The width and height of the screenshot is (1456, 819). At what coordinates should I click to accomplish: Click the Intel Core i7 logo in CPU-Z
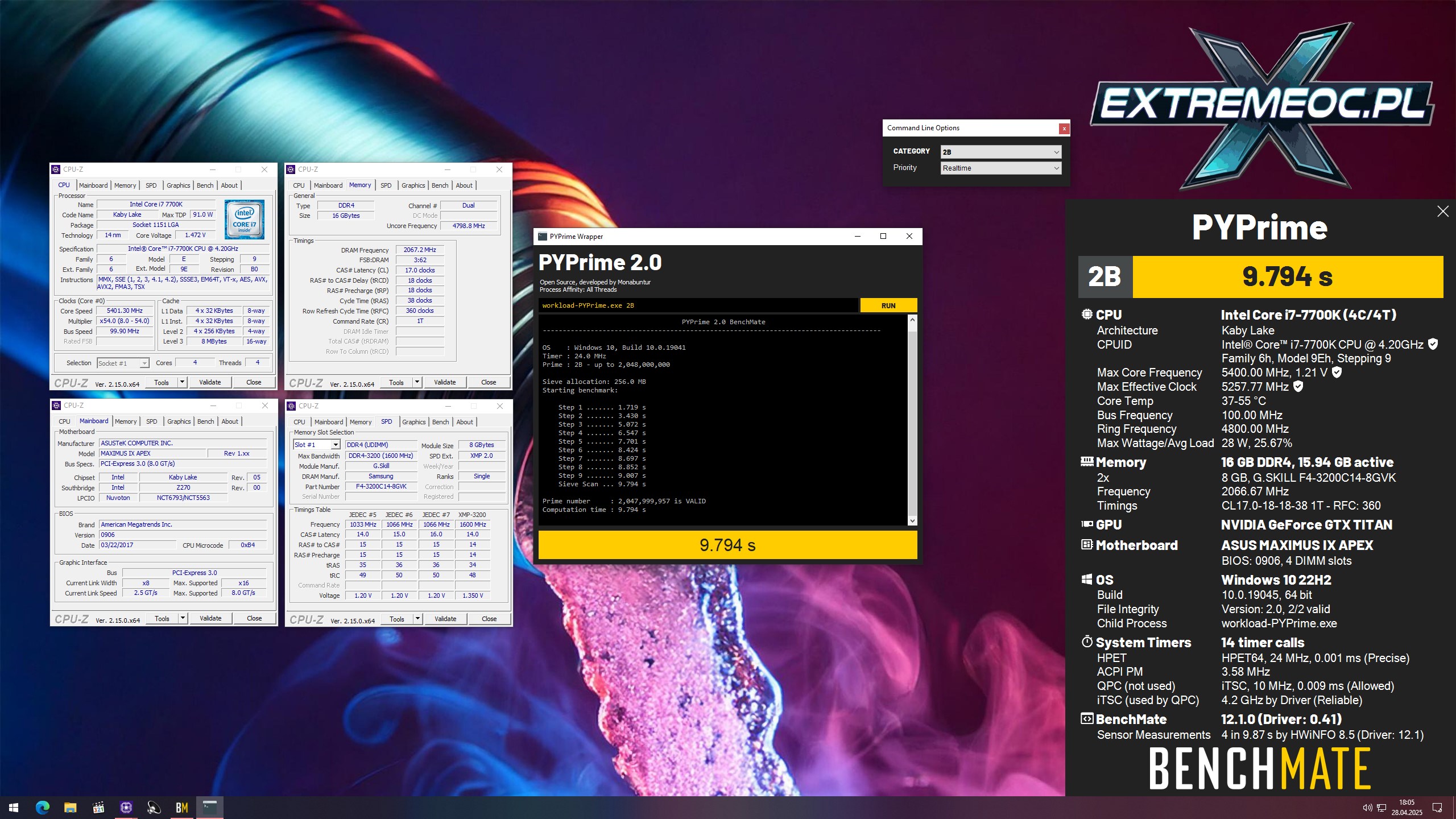click(x=245, y=220)
